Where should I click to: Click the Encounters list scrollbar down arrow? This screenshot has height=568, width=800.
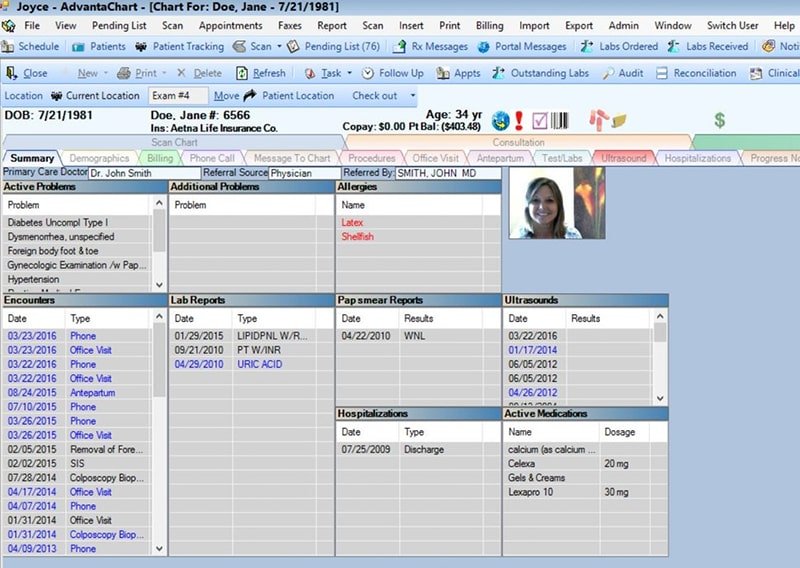click(159, 549)
